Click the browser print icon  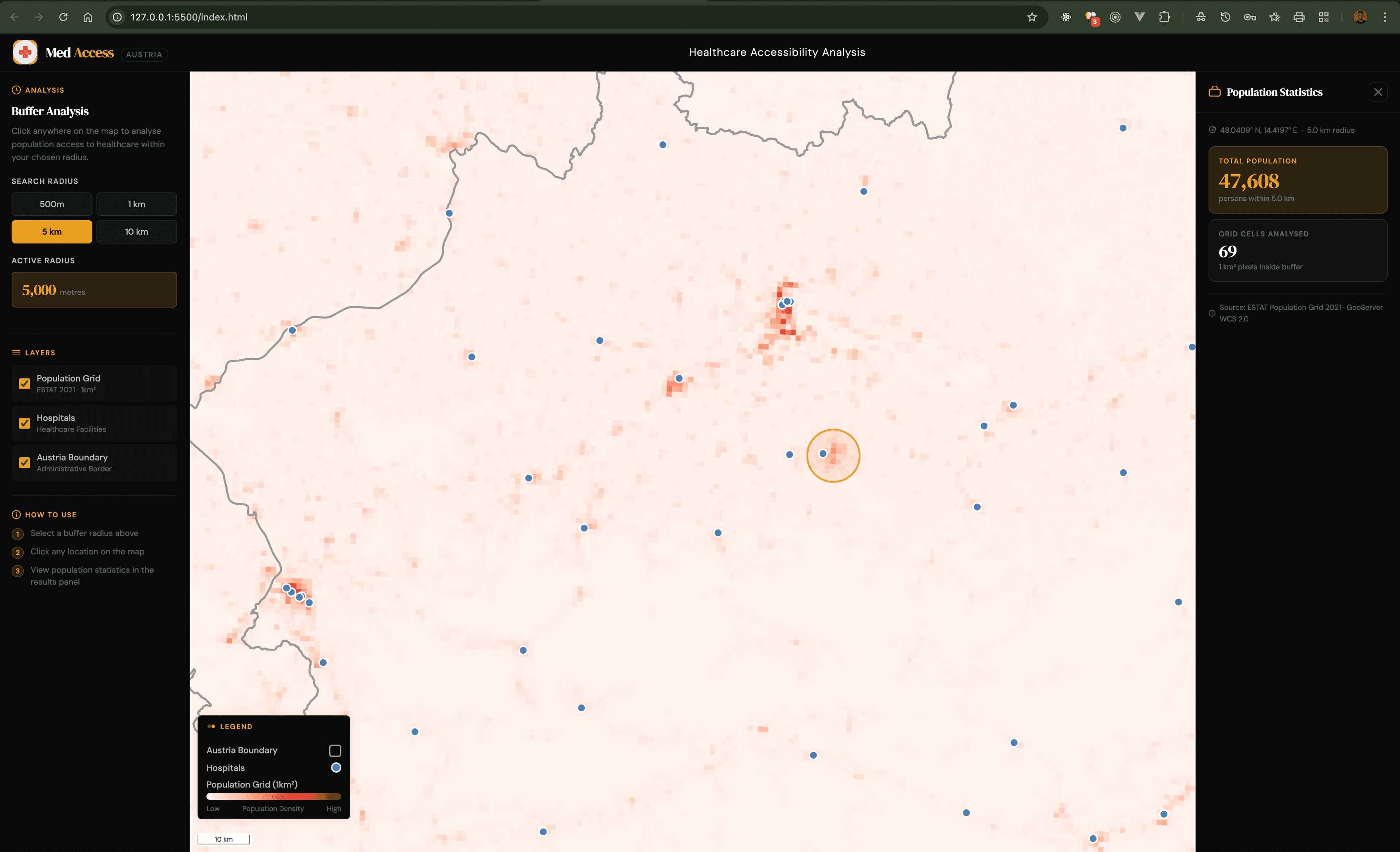[x=1299, y=17]
